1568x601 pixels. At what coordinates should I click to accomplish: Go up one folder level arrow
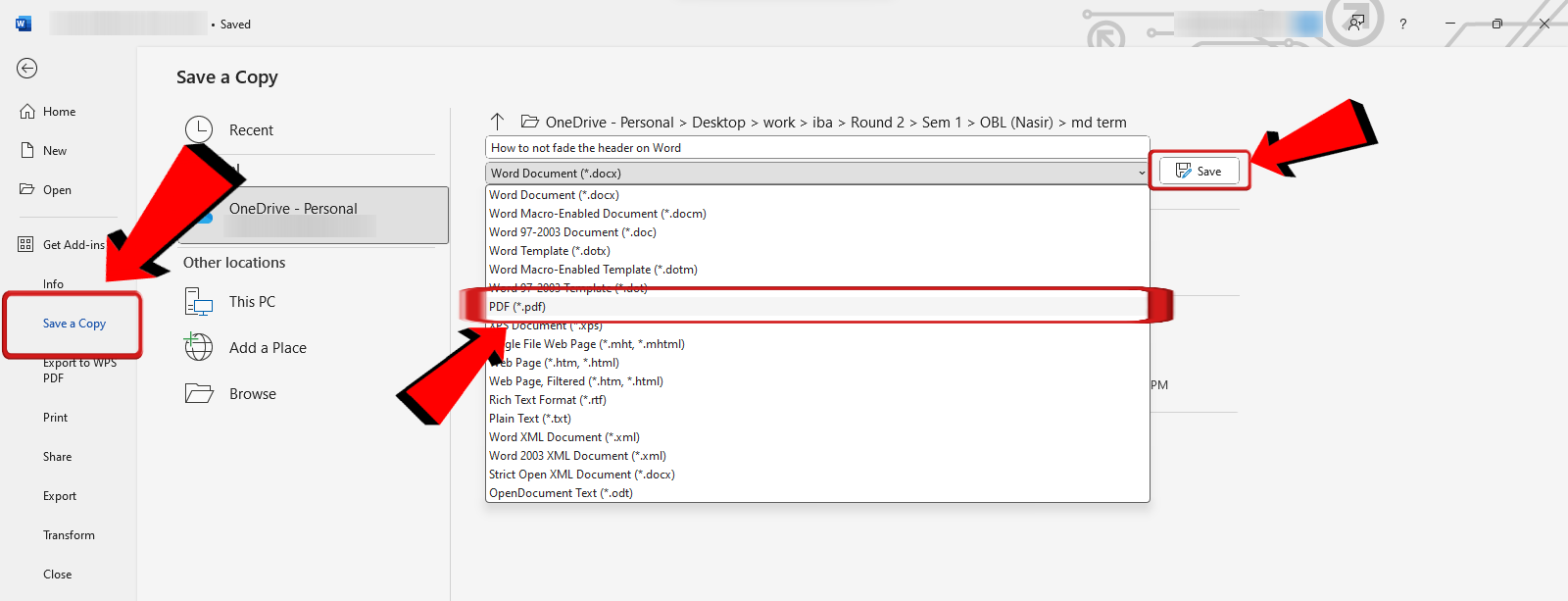497,122
